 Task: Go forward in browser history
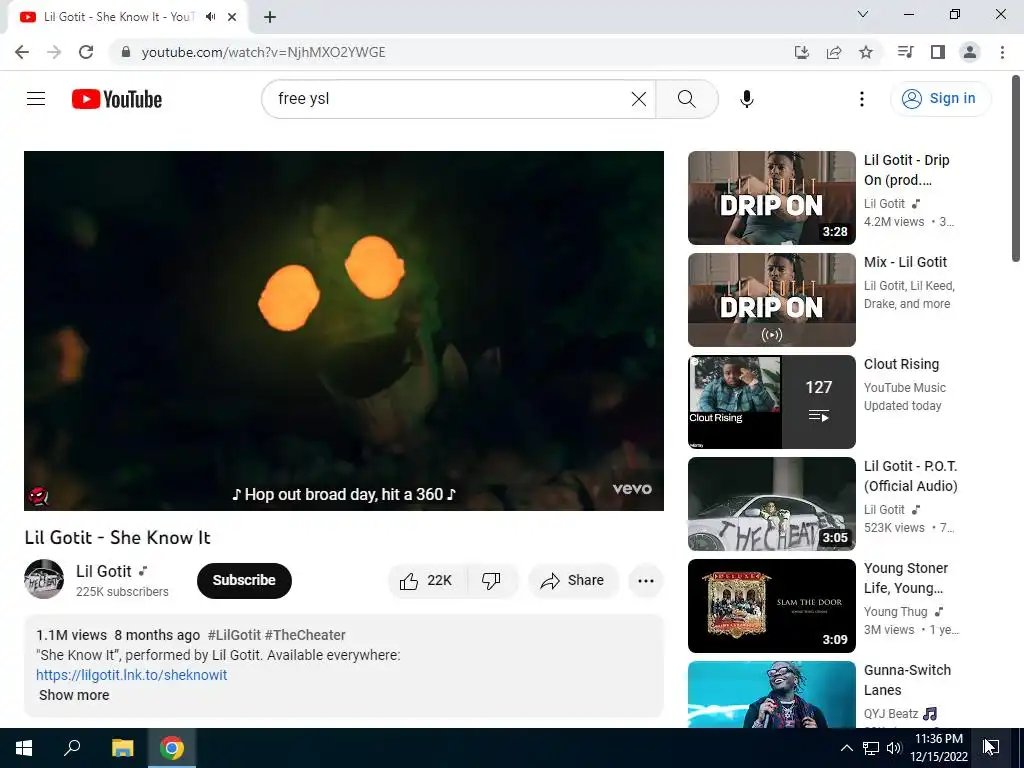pos(54,52)
